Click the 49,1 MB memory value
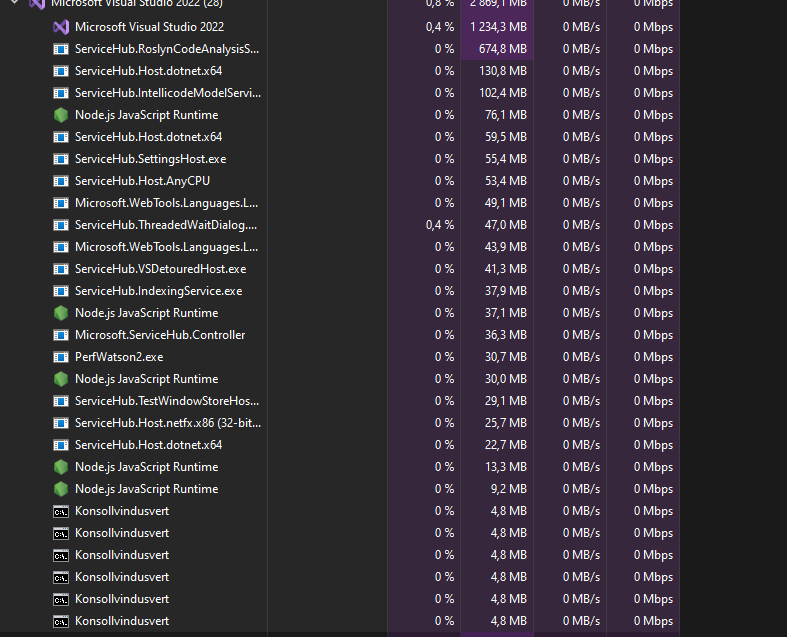The image size is (787, 637). [x=506, y=203]
